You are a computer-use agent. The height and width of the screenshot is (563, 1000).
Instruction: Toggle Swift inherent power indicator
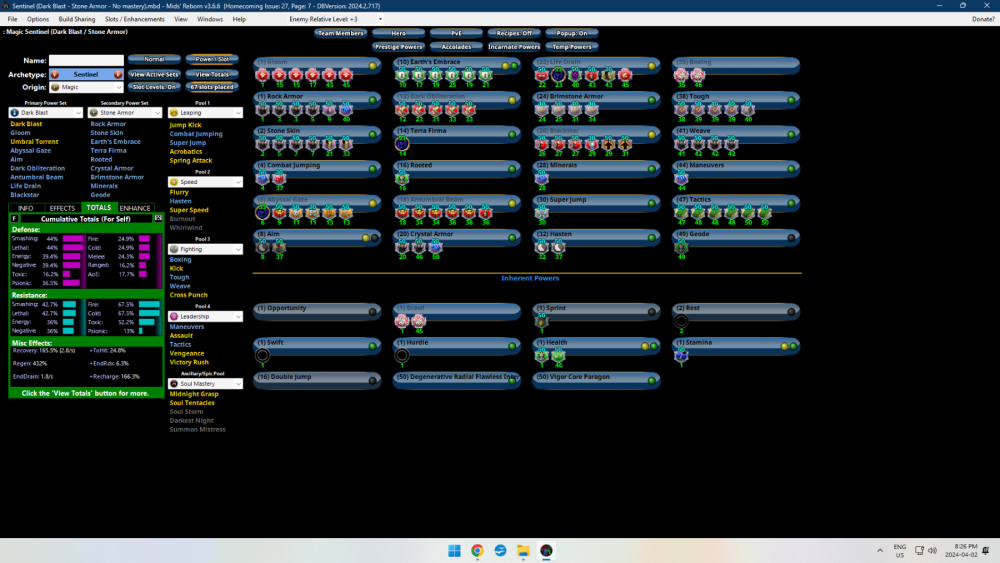click(x=372, y=346)
